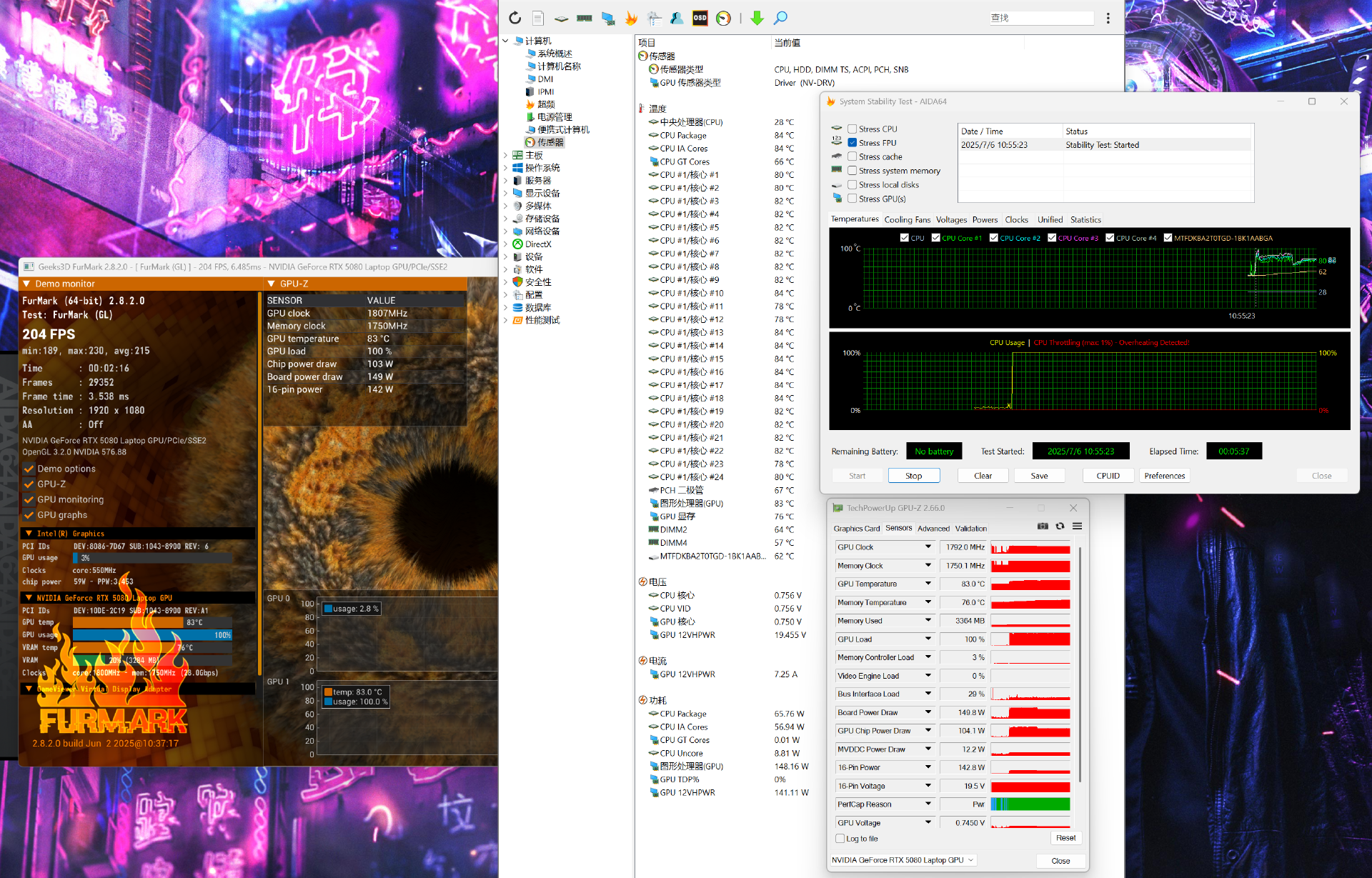Open the GPU-Z hamburger menu icon

(x=1077, y=527)
